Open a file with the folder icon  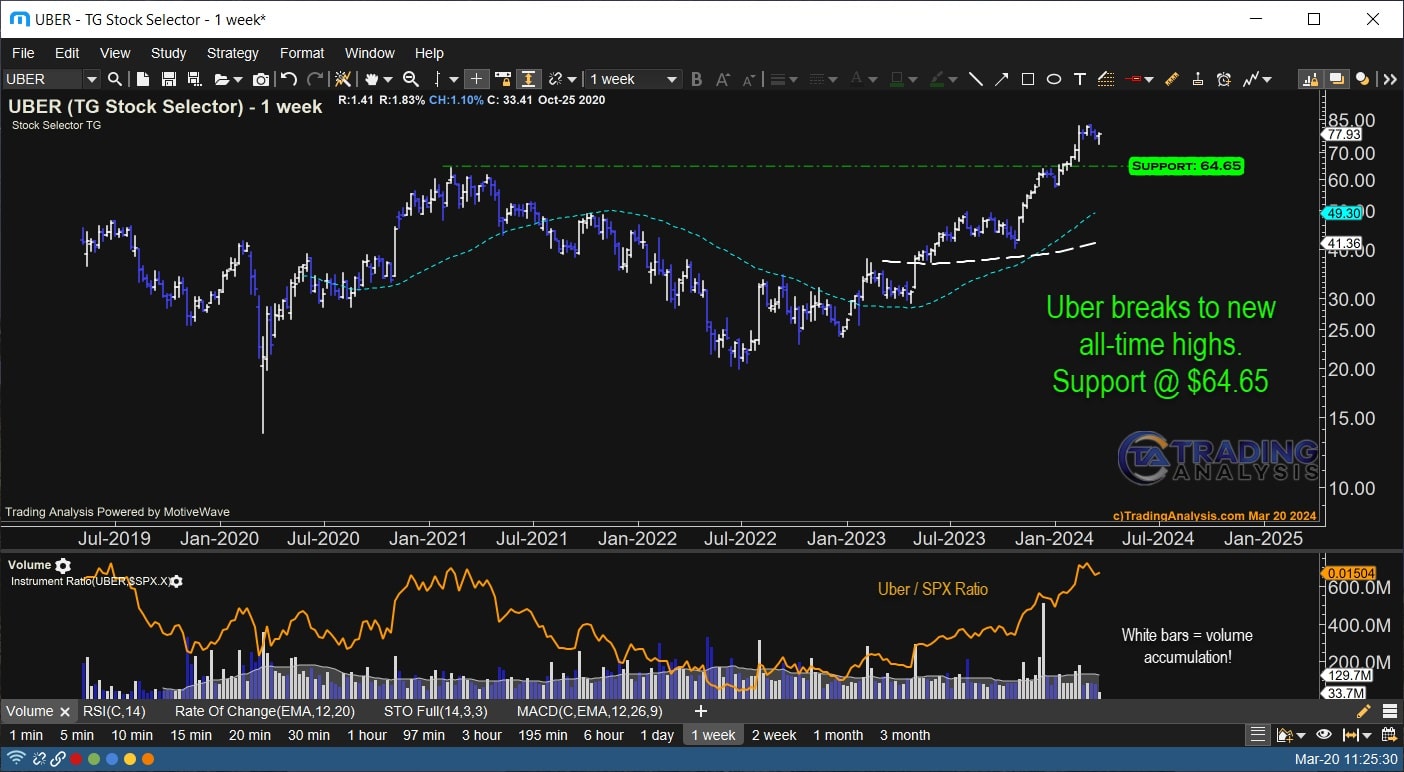coord(222,79)
